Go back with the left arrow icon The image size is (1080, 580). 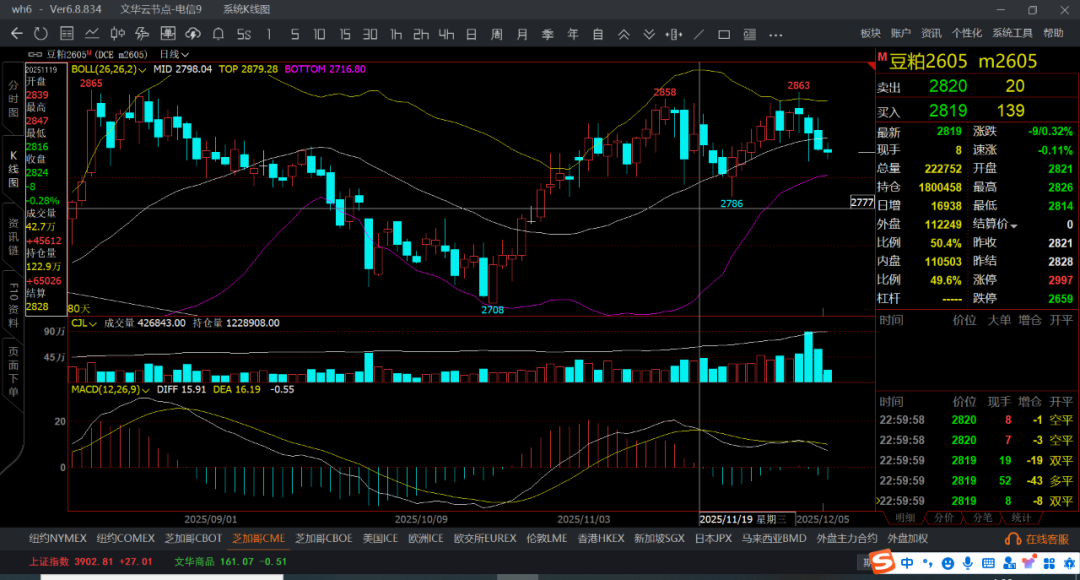click(17, 34)
